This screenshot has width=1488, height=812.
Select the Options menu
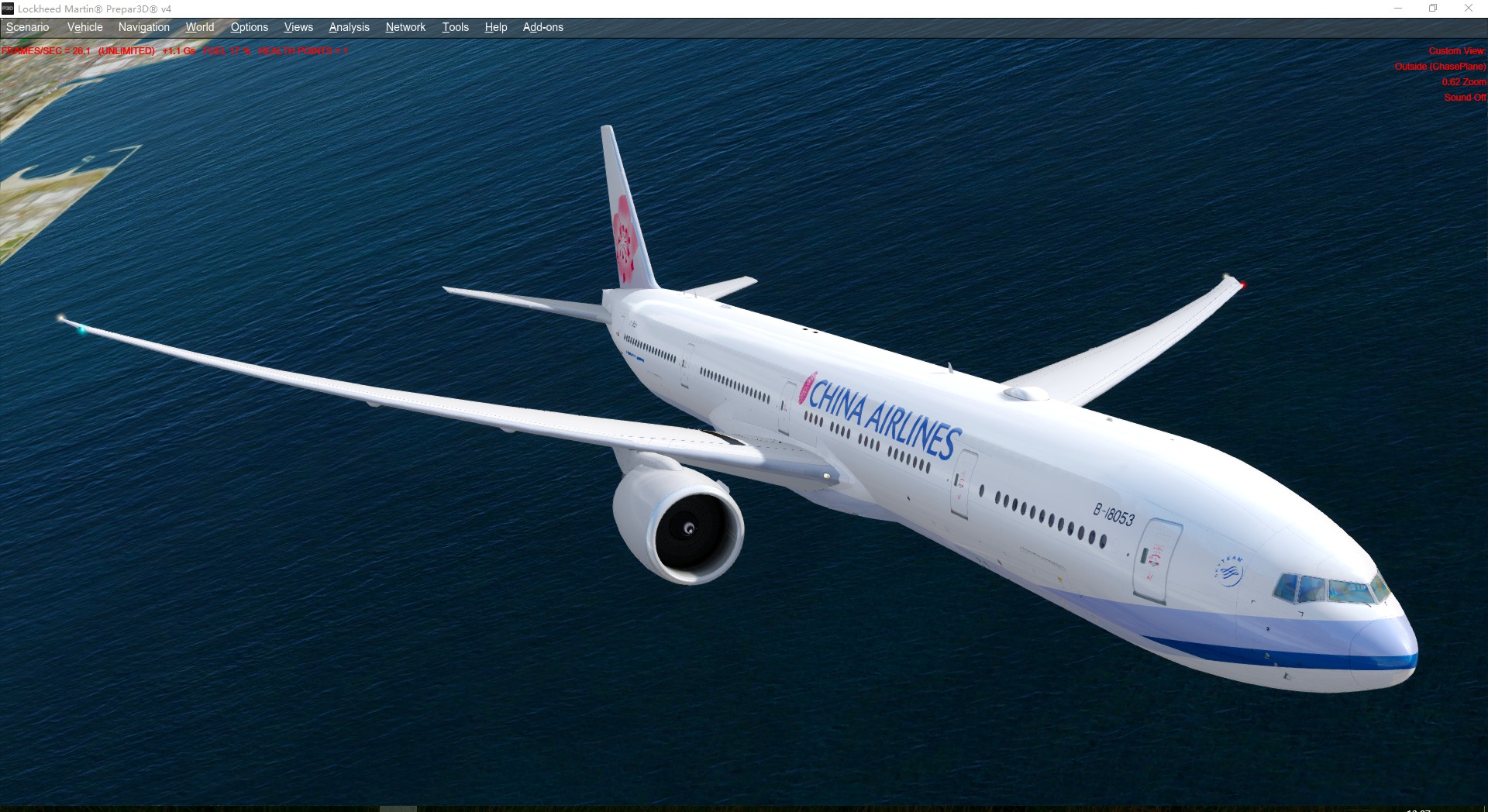(x=249, y=27)
